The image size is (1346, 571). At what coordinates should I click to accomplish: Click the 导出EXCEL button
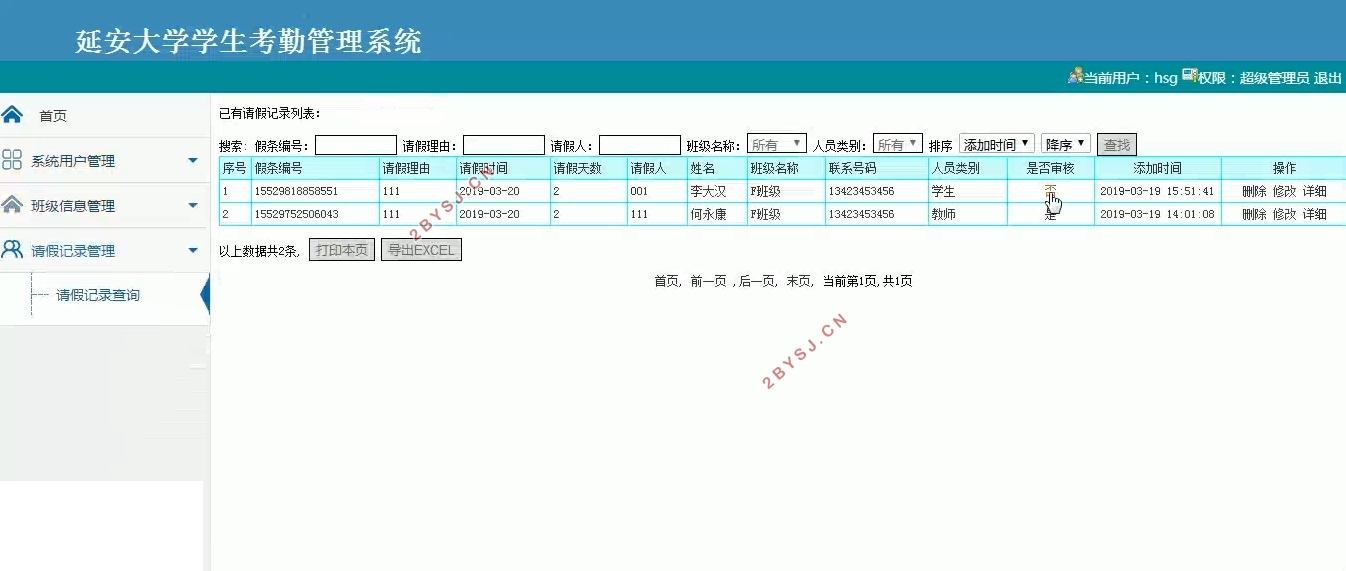421,250
